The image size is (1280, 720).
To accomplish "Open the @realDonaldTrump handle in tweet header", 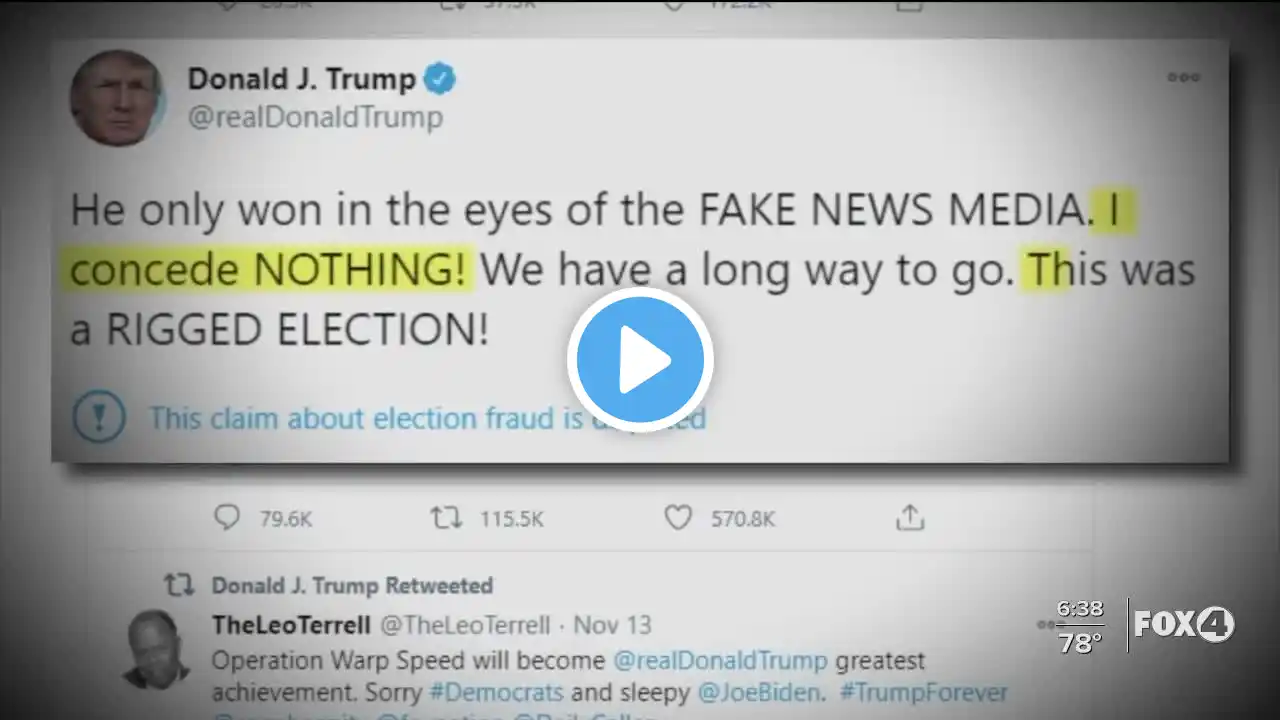I will [x=315, y=118].
